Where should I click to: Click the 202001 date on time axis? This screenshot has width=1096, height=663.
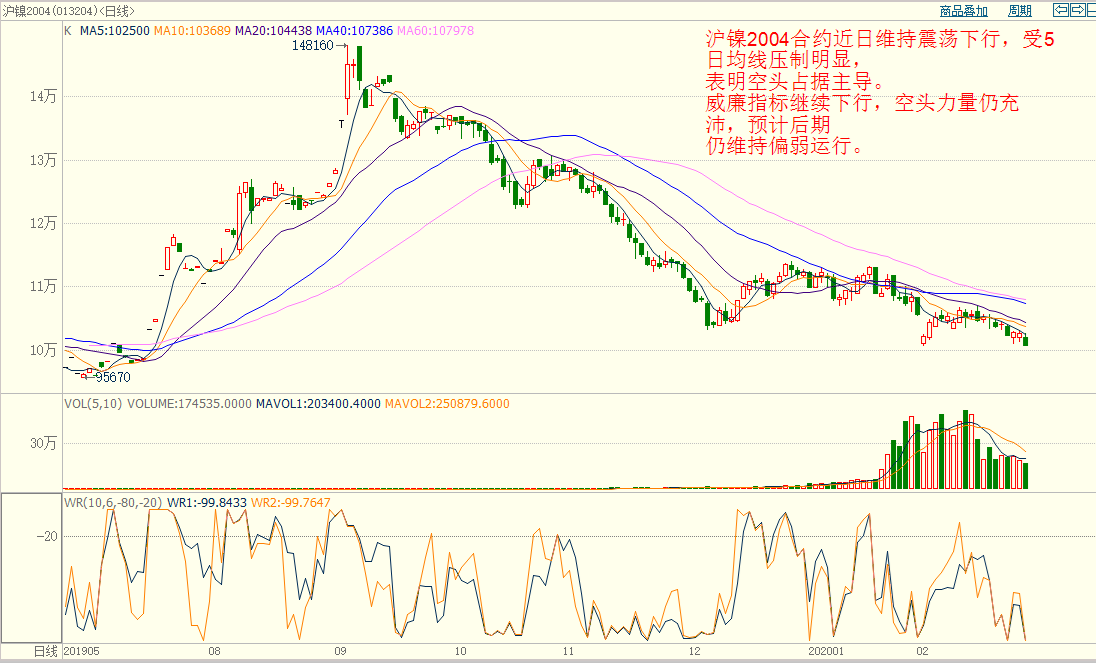click(x=831, y=650)
